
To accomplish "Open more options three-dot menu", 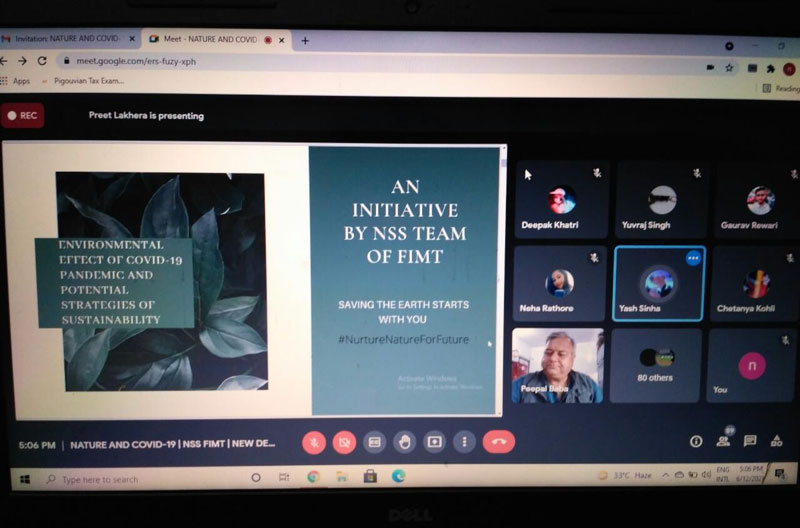I will click(x=464, y=441).
